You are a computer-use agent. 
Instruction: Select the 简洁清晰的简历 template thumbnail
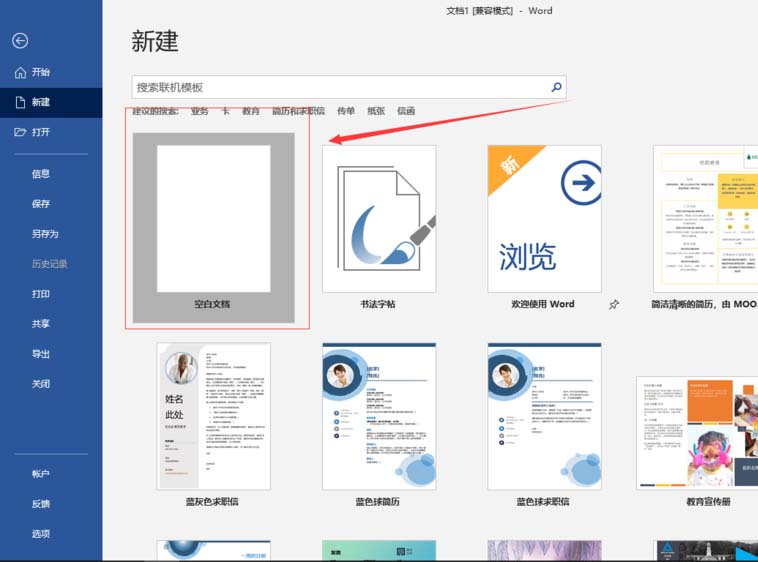point(705,219)
